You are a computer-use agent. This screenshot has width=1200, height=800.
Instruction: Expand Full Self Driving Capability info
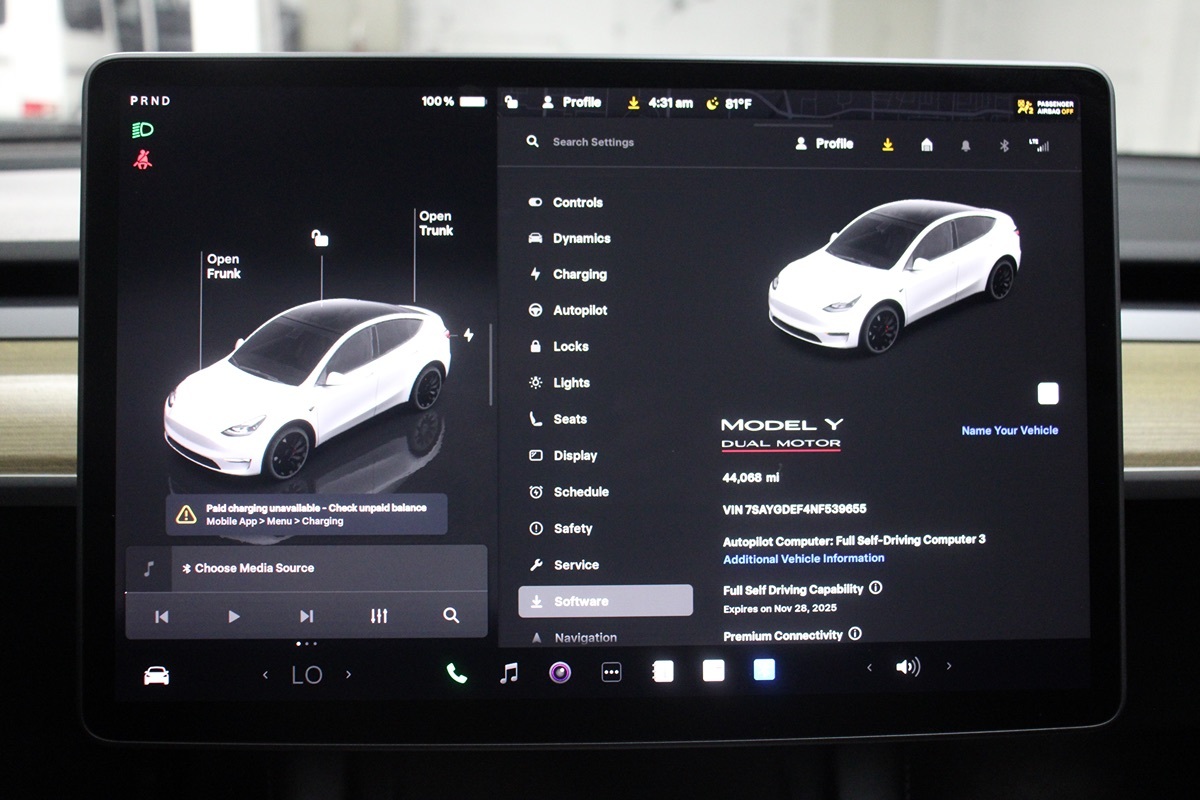[x=876, y=588]
